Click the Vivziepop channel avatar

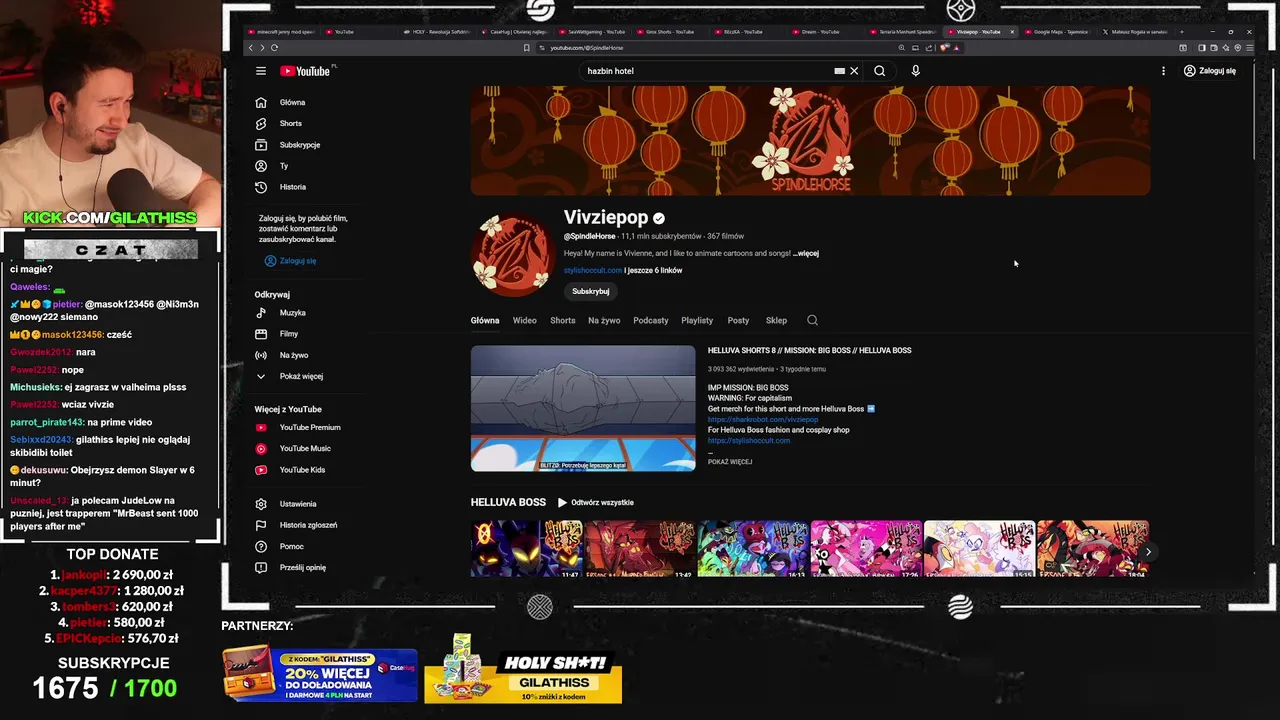coord(512,254)
